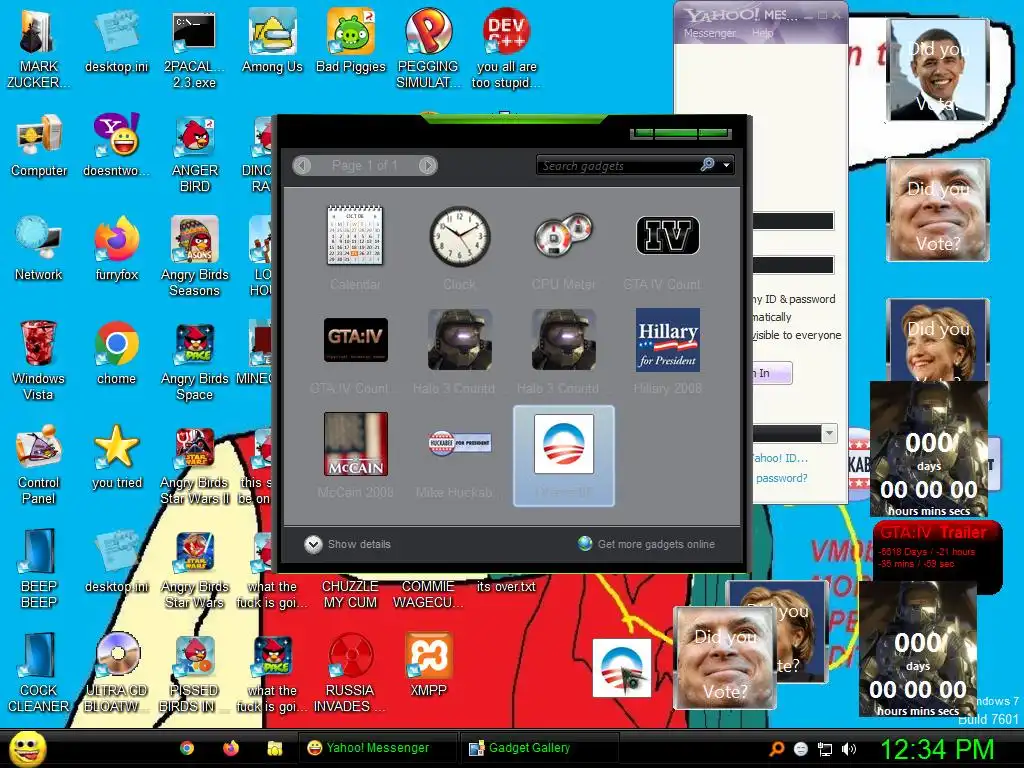
Task: Open the RUSSIA INVADES desktop icon
Action: click(350, 673)
